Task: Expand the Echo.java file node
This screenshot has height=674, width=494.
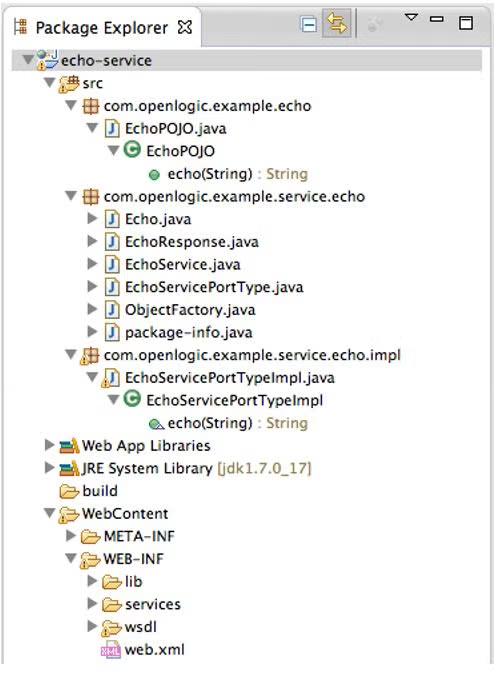Action: (92, 218)
